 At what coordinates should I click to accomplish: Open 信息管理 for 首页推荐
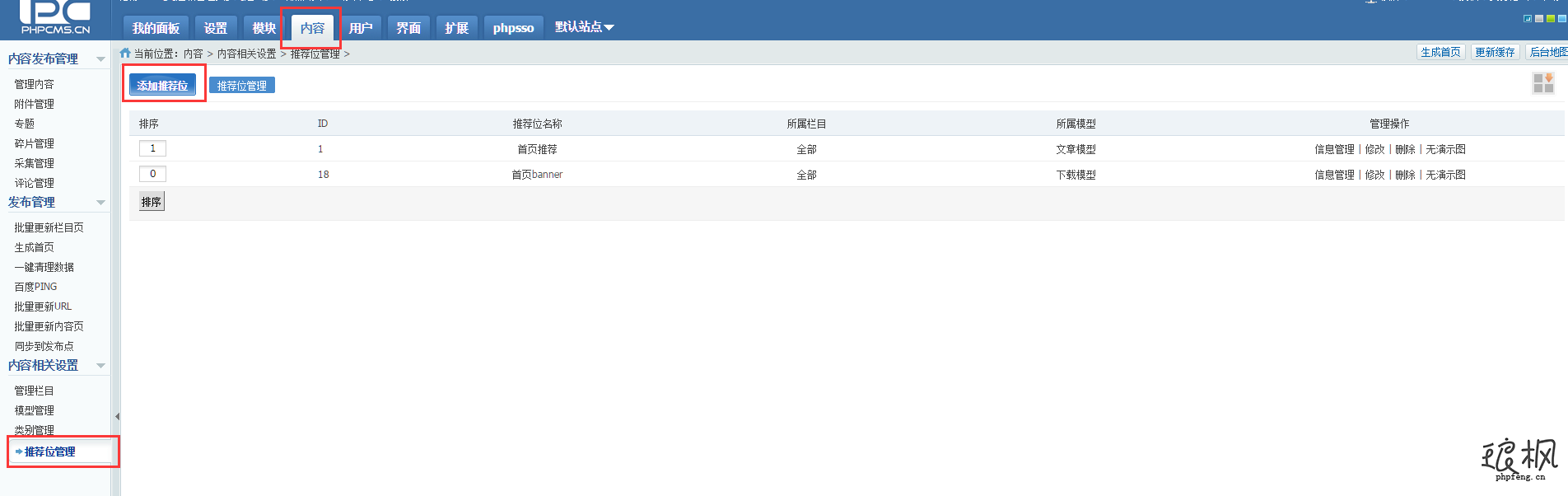pyautogui.click(x=1334, y=149)
